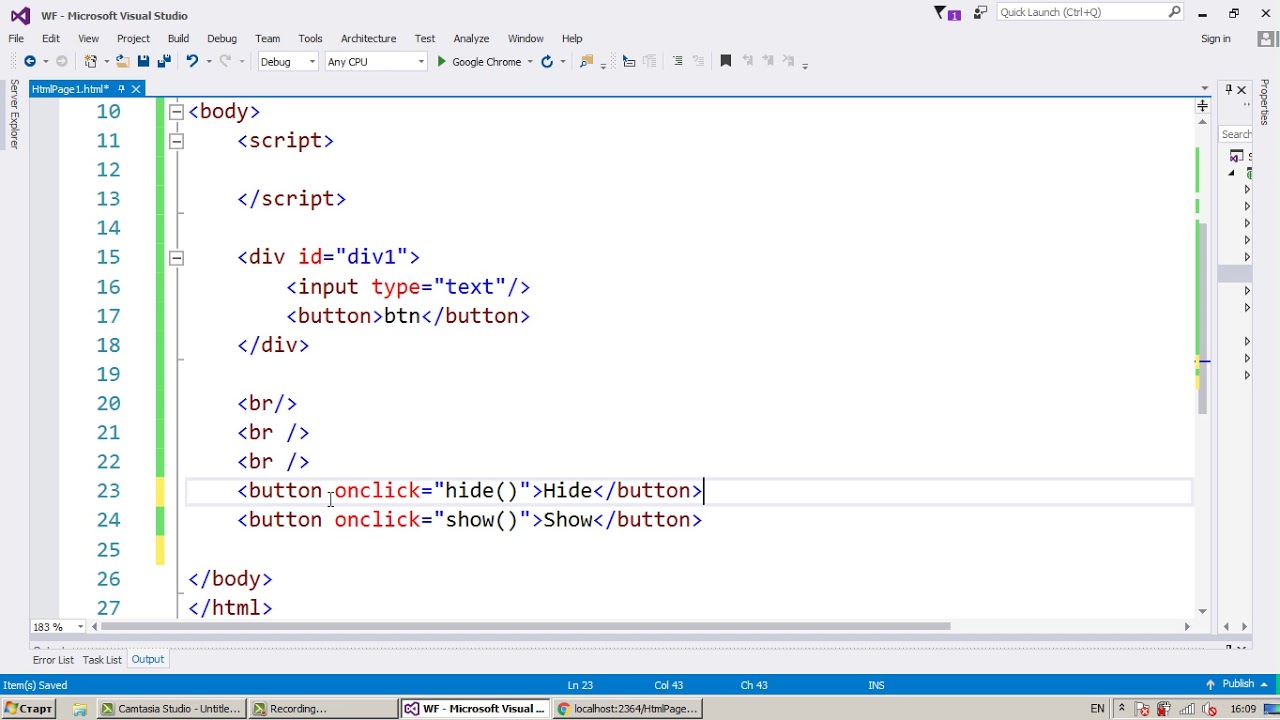The image size is (1280, 720).
Task: Open the File menu
Action: click(x=16, y=39)
